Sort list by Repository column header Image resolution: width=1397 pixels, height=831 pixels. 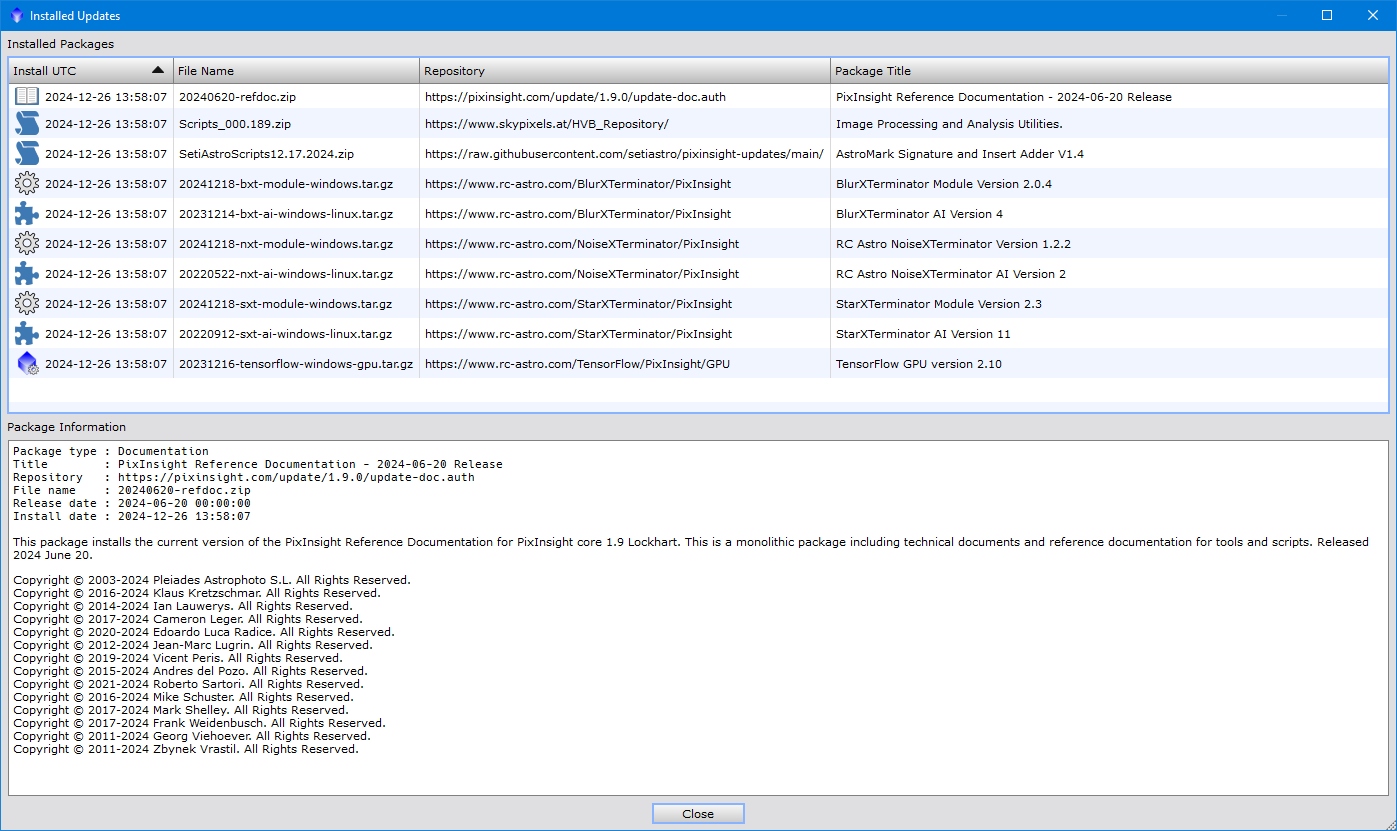point(624,71)
